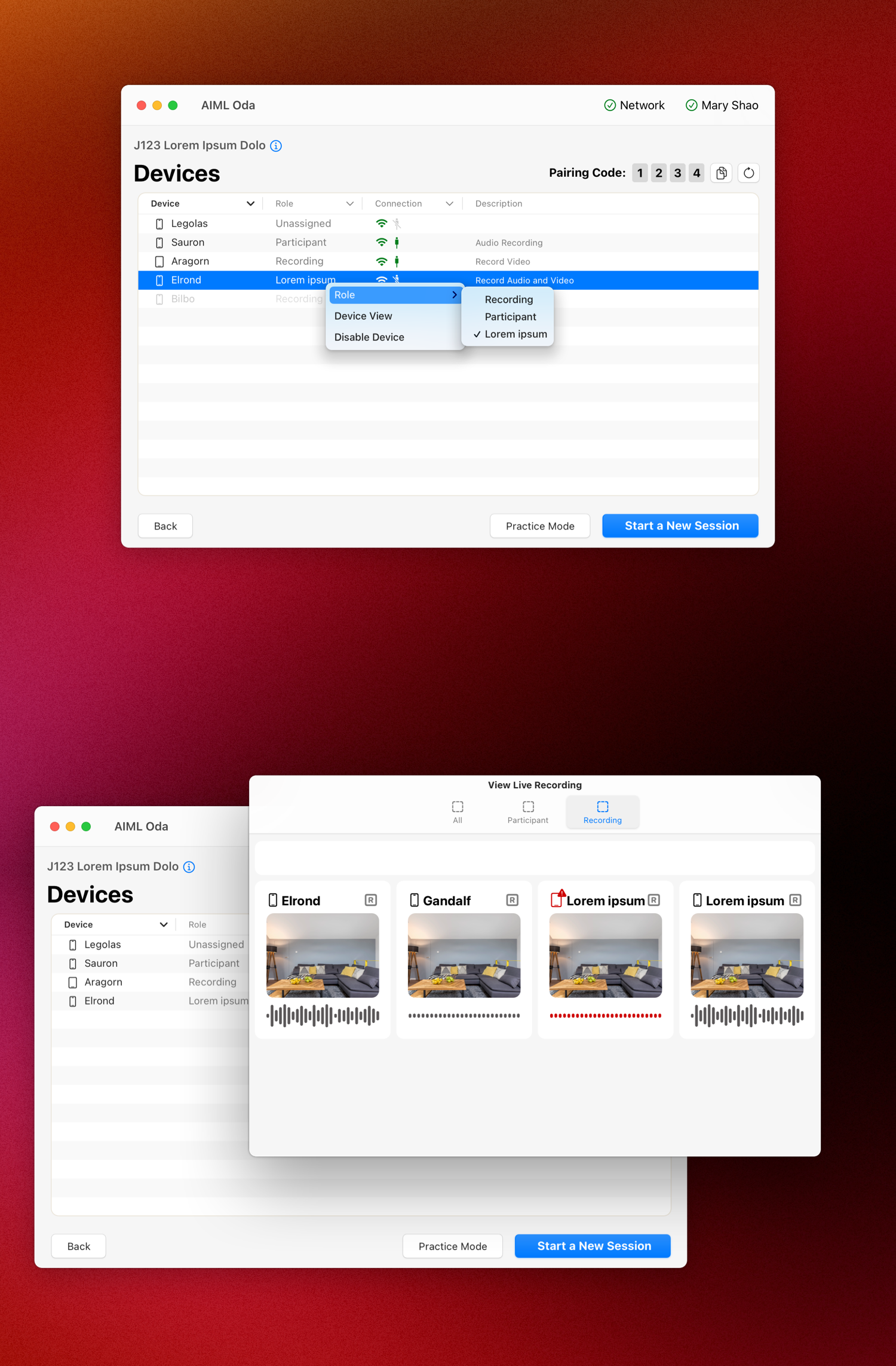
Task: Click the R badge on Elrond card
Action: (x=370, y=900)
